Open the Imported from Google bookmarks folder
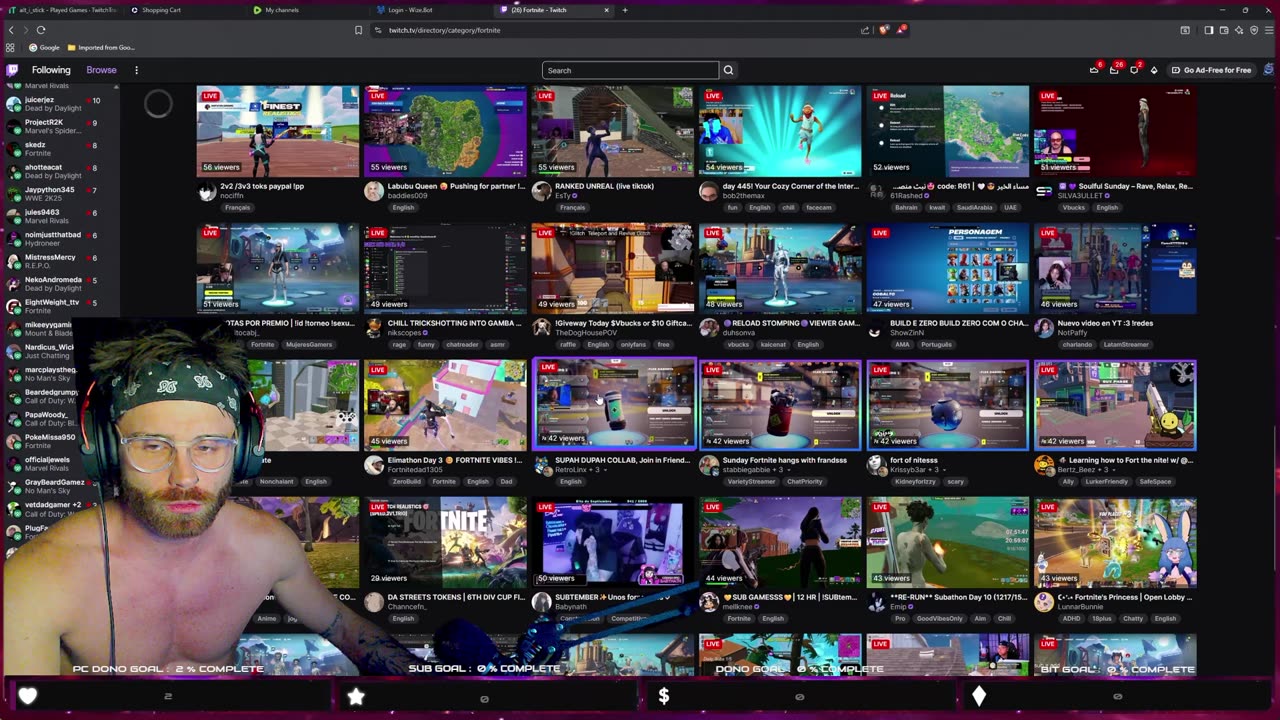Viewport: 1280px width, 720px height. [x=99, y=47]
